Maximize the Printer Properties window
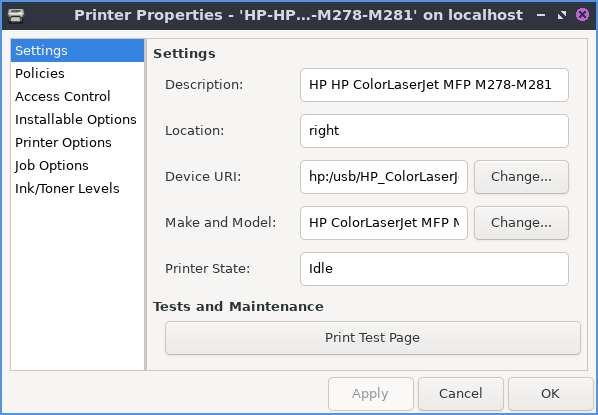Image resolution: width=598 pixels, height=415 pixels. (x=561, y=15)
